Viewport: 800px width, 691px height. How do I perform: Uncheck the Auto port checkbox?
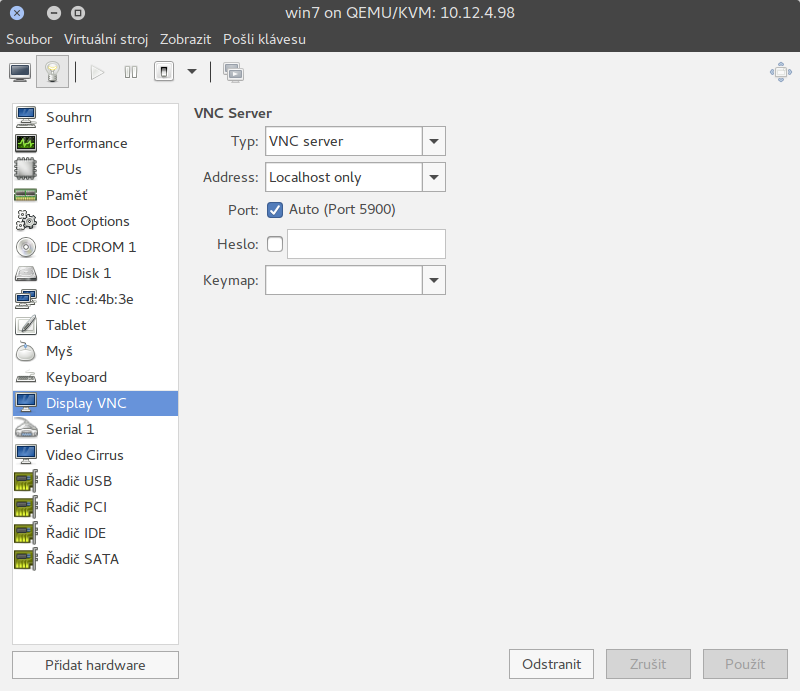tap(276, 210)
